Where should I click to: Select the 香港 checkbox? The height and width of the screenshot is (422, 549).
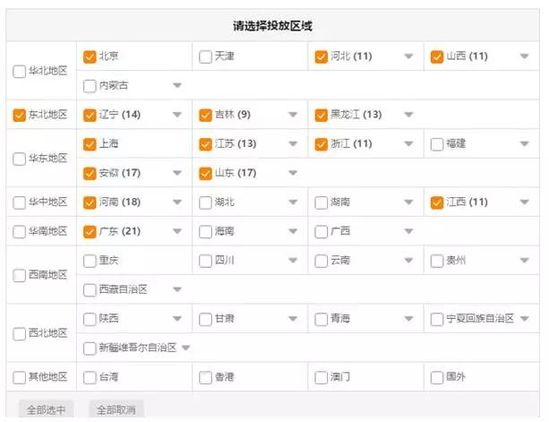click(205, 378)
